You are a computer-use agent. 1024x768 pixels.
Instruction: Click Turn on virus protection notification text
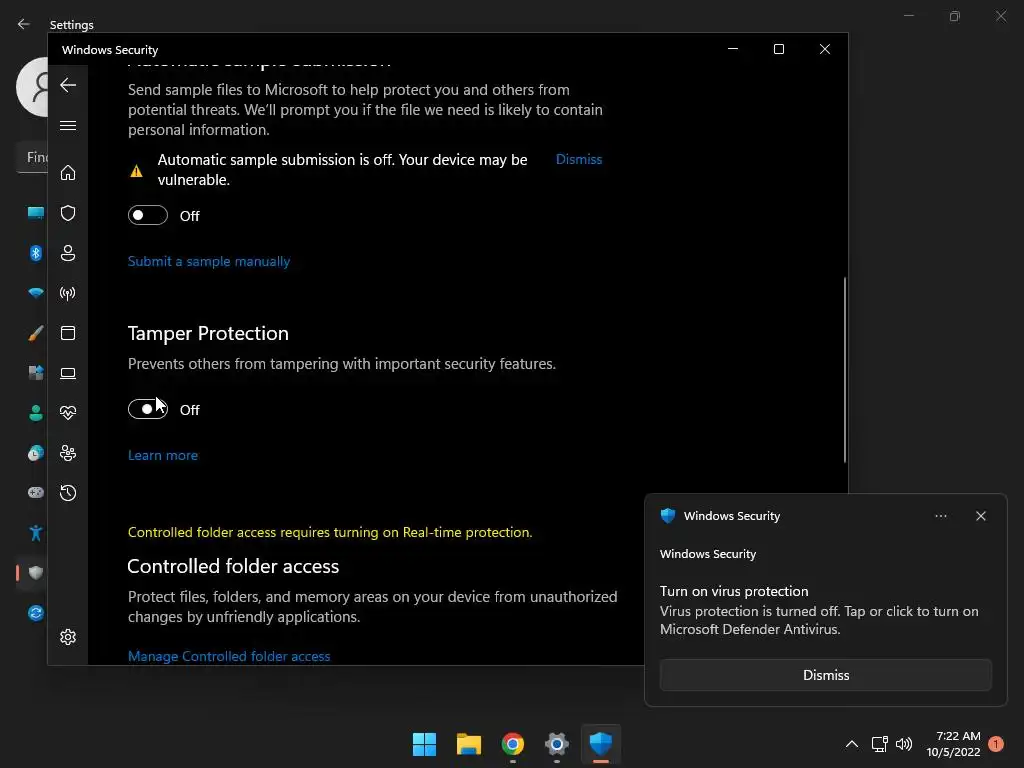734,591
